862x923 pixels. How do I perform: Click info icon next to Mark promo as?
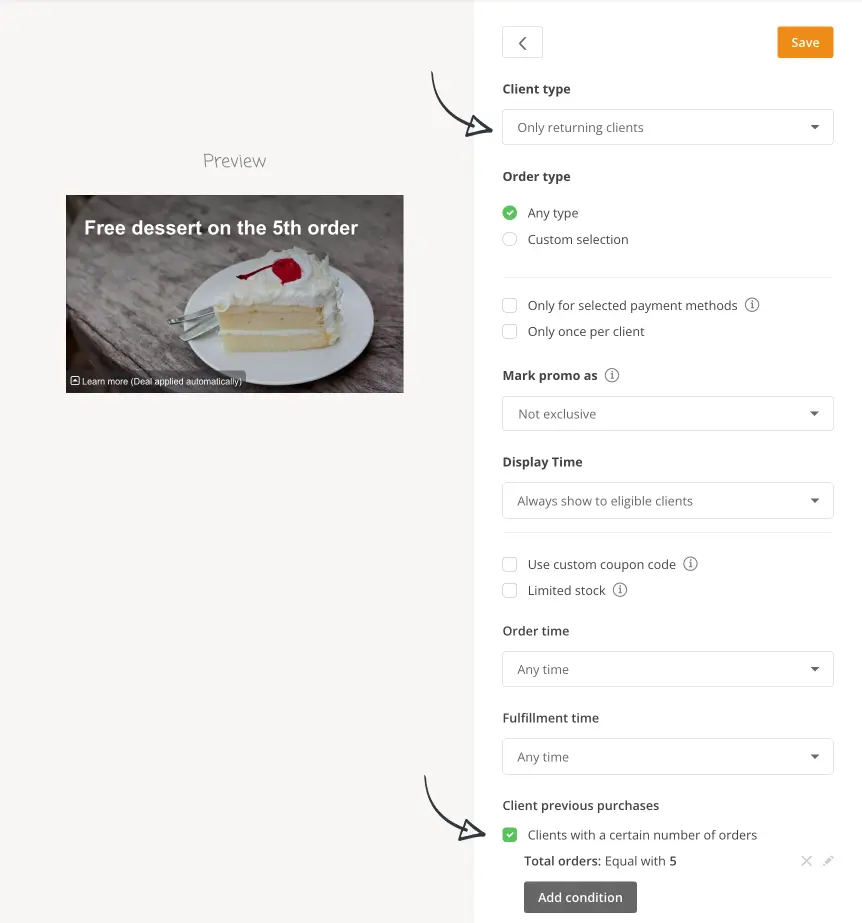(612, 375)
